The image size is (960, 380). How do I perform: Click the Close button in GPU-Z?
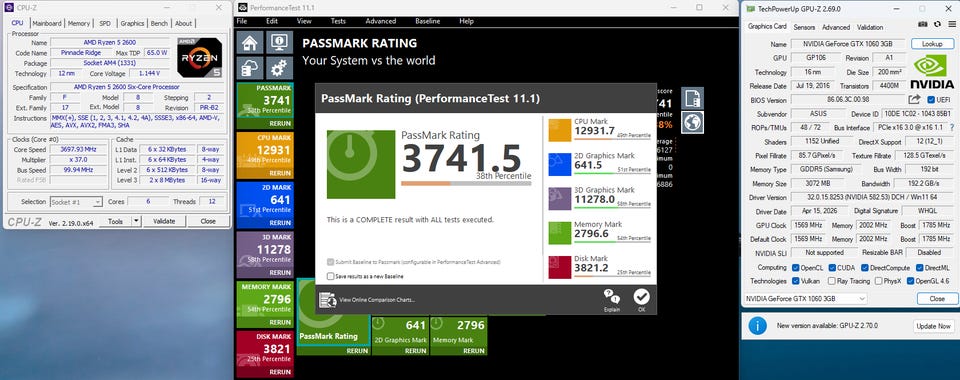point(937,299)
